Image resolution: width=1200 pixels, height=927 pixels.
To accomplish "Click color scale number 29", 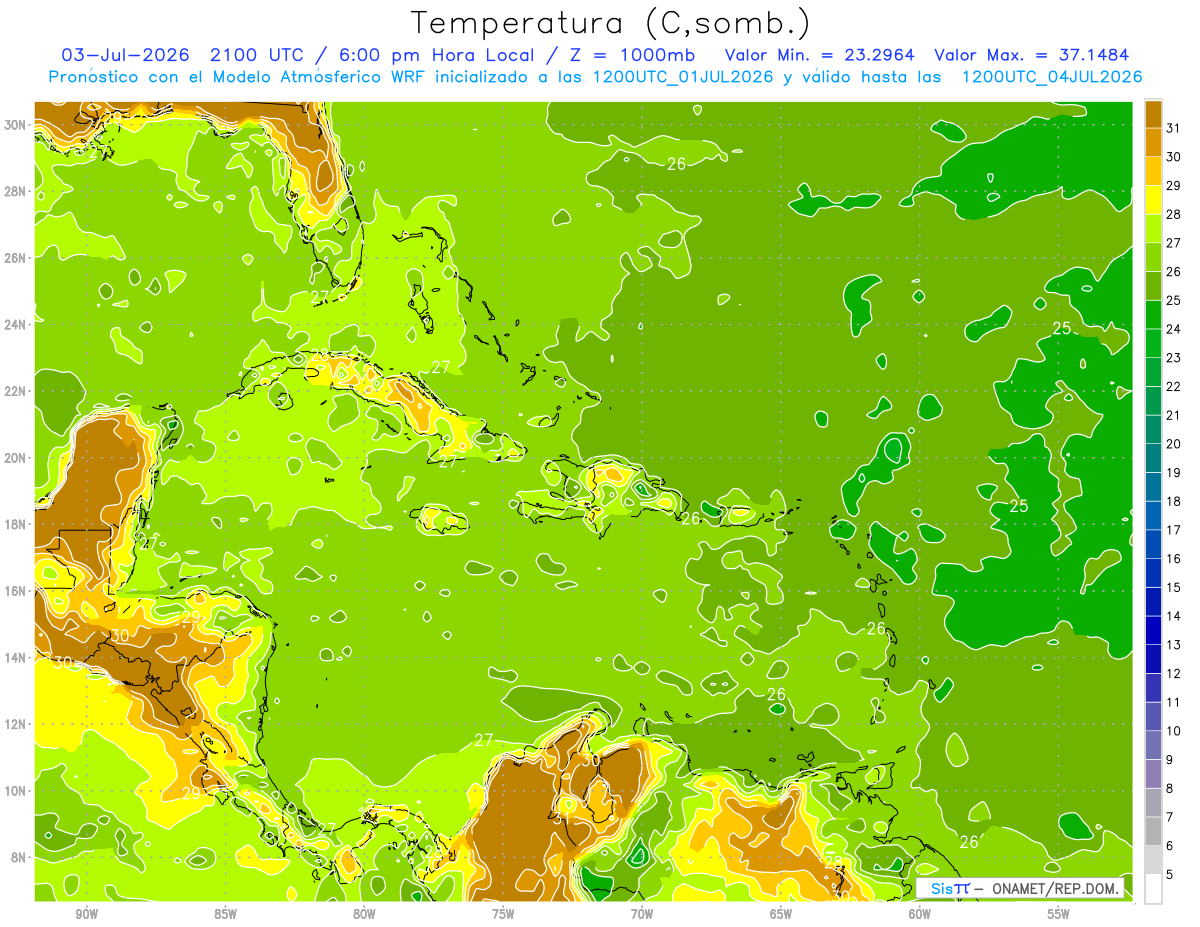I will (x=1174, y=185).
